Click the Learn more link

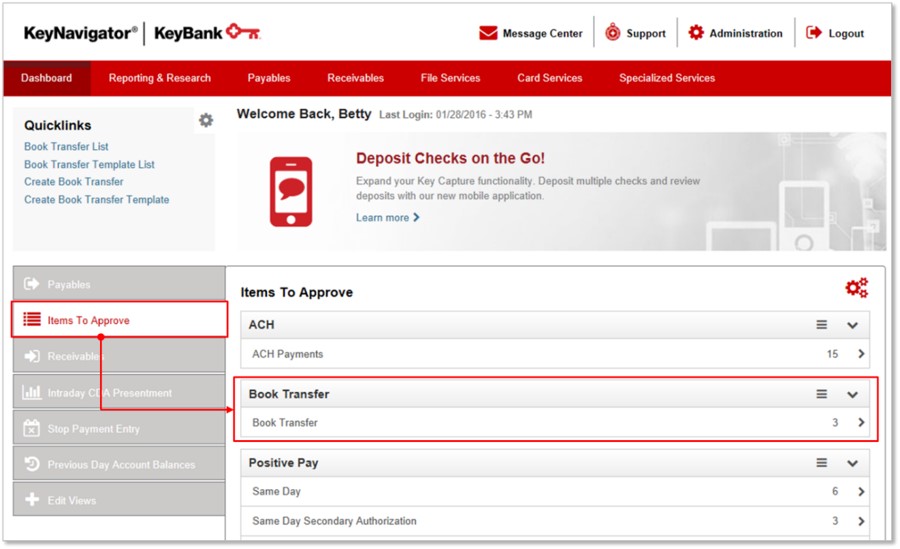382,218
